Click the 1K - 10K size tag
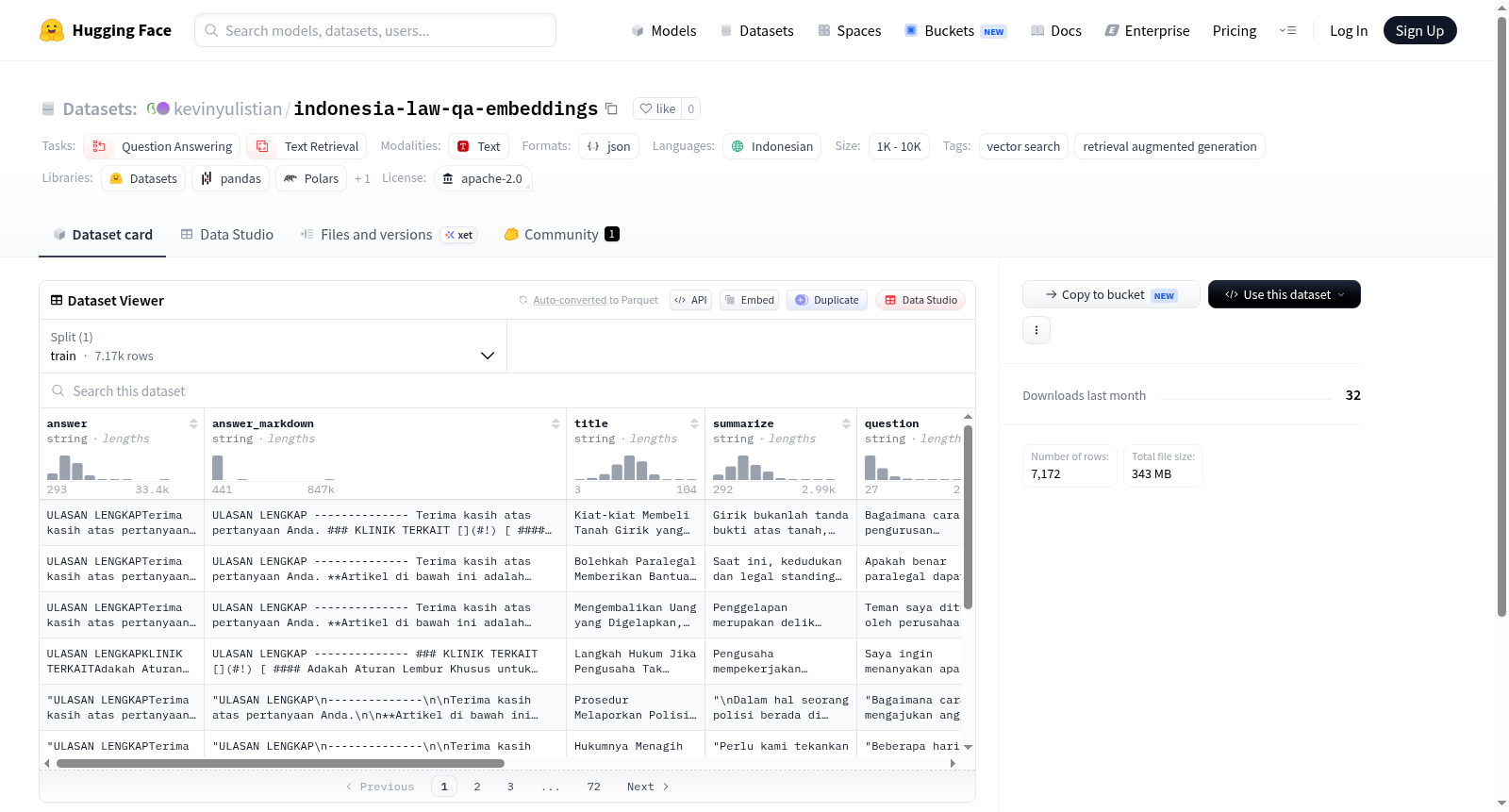 pos(899,146)
